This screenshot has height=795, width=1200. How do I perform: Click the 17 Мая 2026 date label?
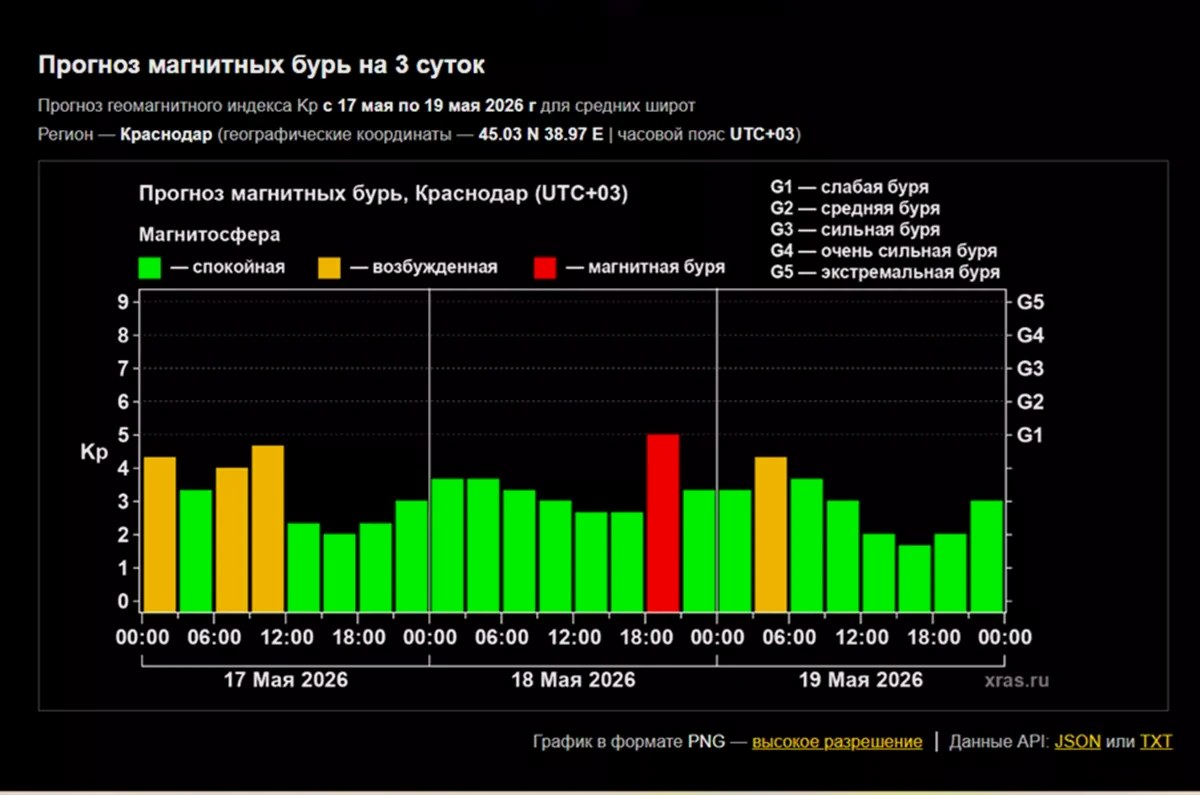pos(286,680)
